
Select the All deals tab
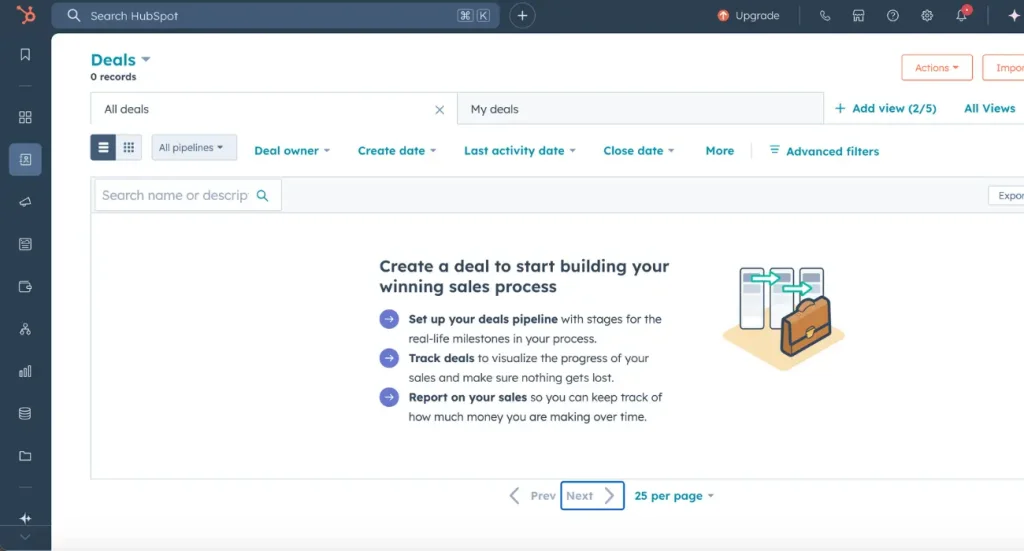coord(274,109)
